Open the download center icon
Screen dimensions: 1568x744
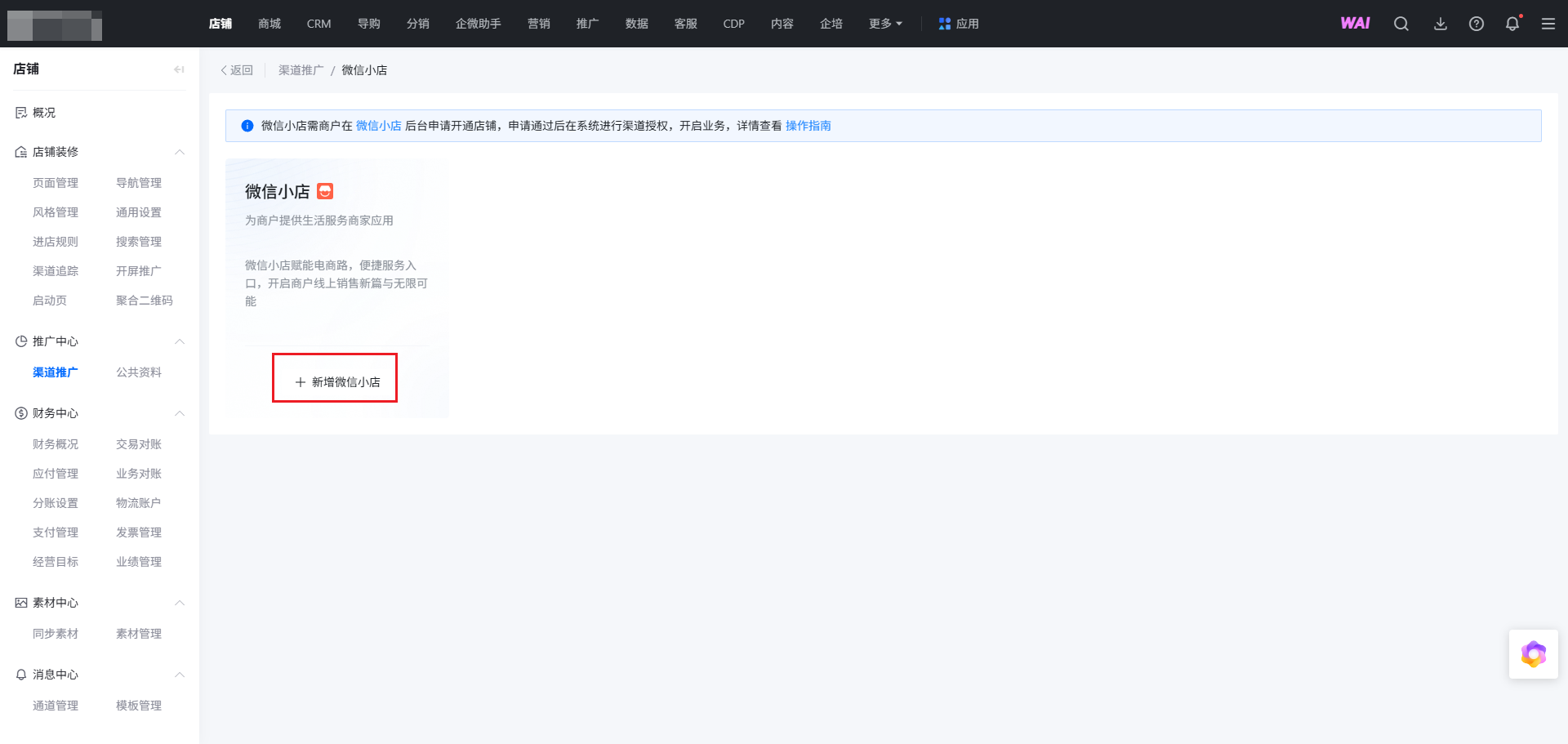pos(1441,24)
